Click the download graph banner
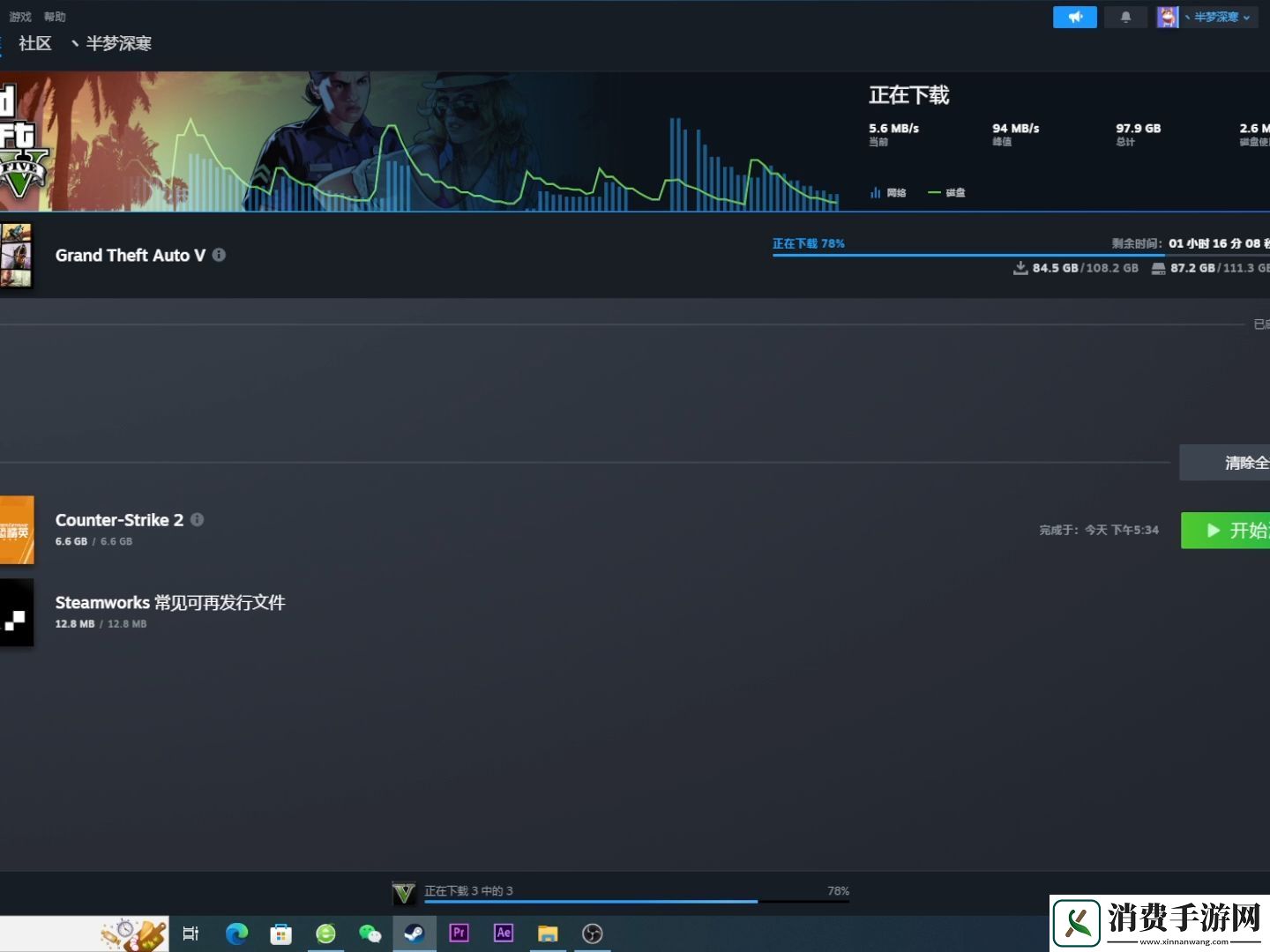 [420, 141]
